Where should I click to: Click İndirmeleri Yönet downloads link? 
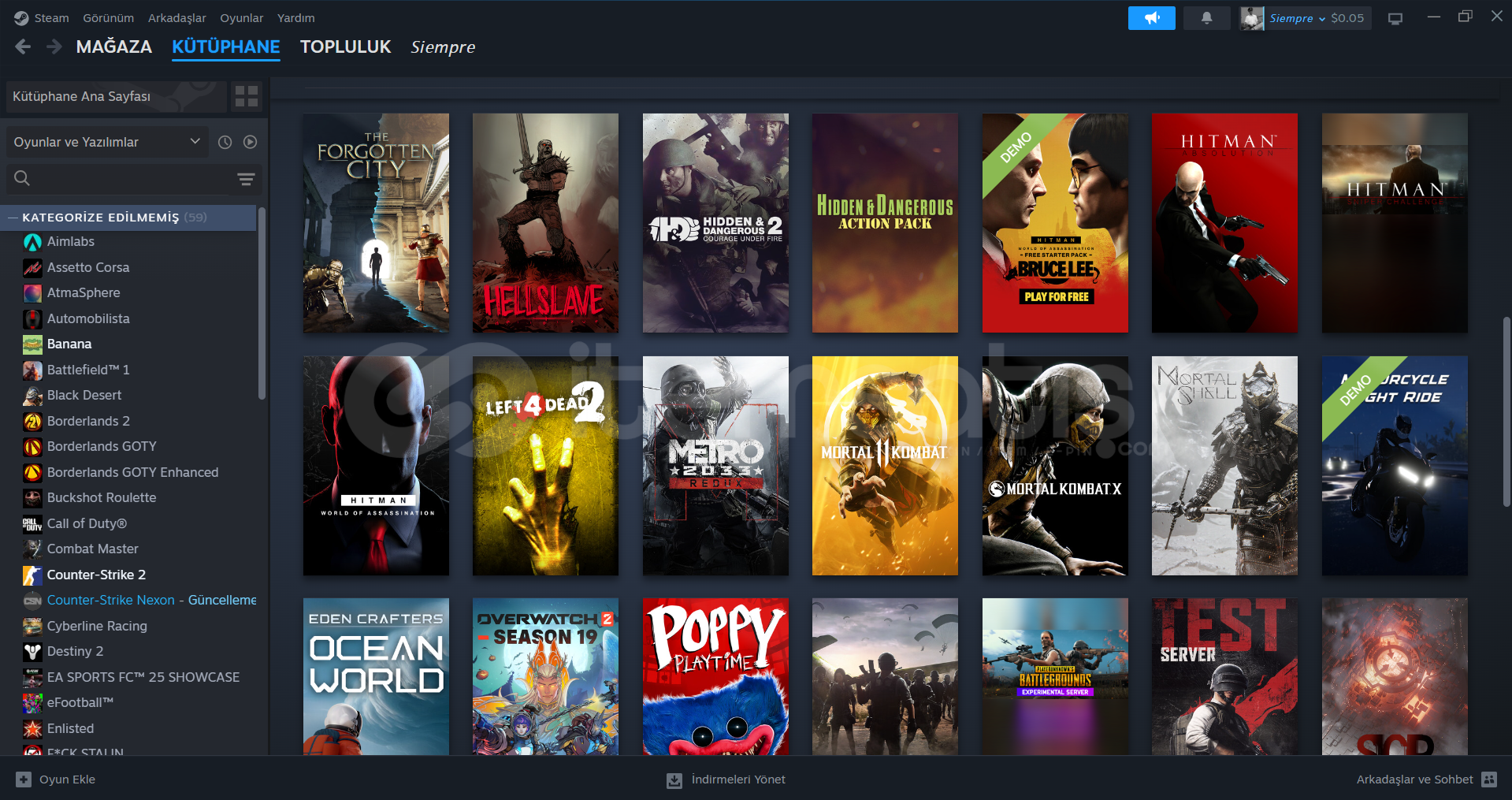coord(737,780)
